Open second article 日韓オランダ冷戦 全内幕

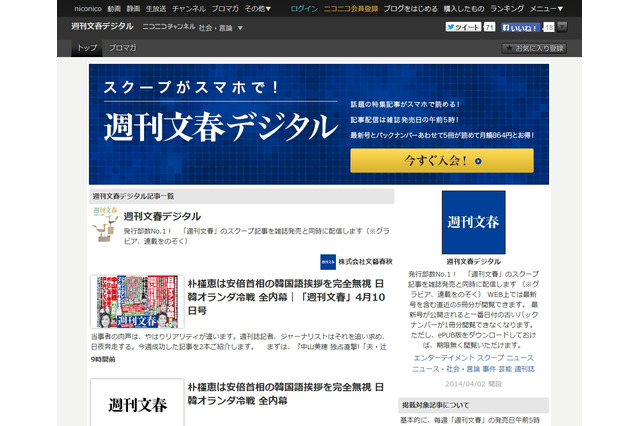[x=286, y=394]
